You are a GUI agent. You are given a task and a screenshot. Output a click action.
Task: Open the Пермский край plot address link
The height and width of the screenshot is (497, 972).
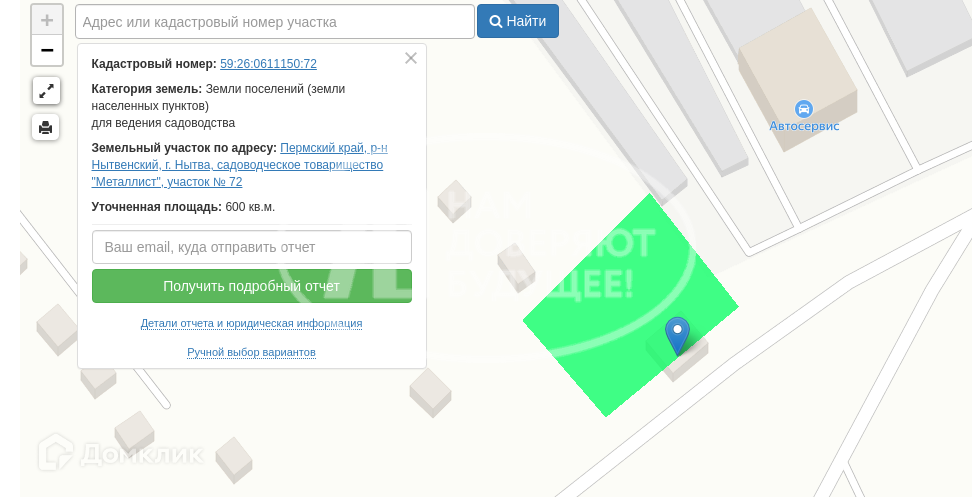click(x=240, y=165)
